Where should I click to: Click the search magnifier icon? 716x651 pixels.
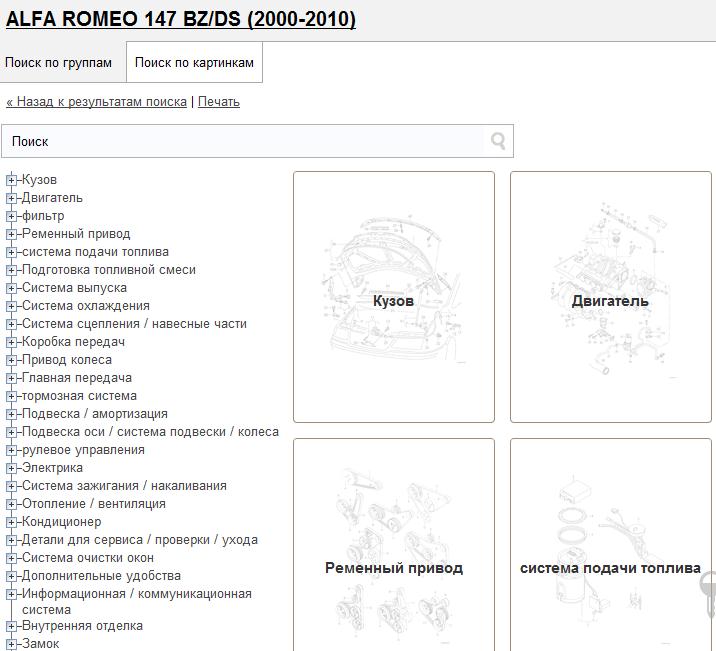coord(498,141)
